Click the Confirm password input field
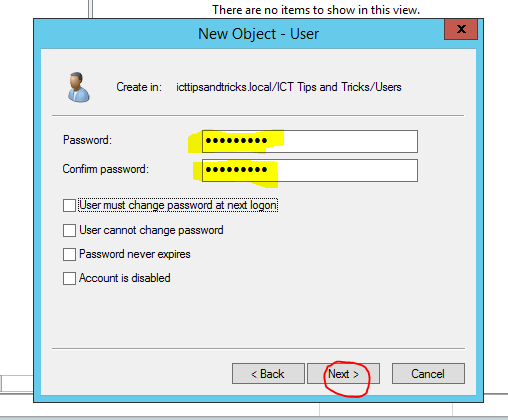 point(310,170)
